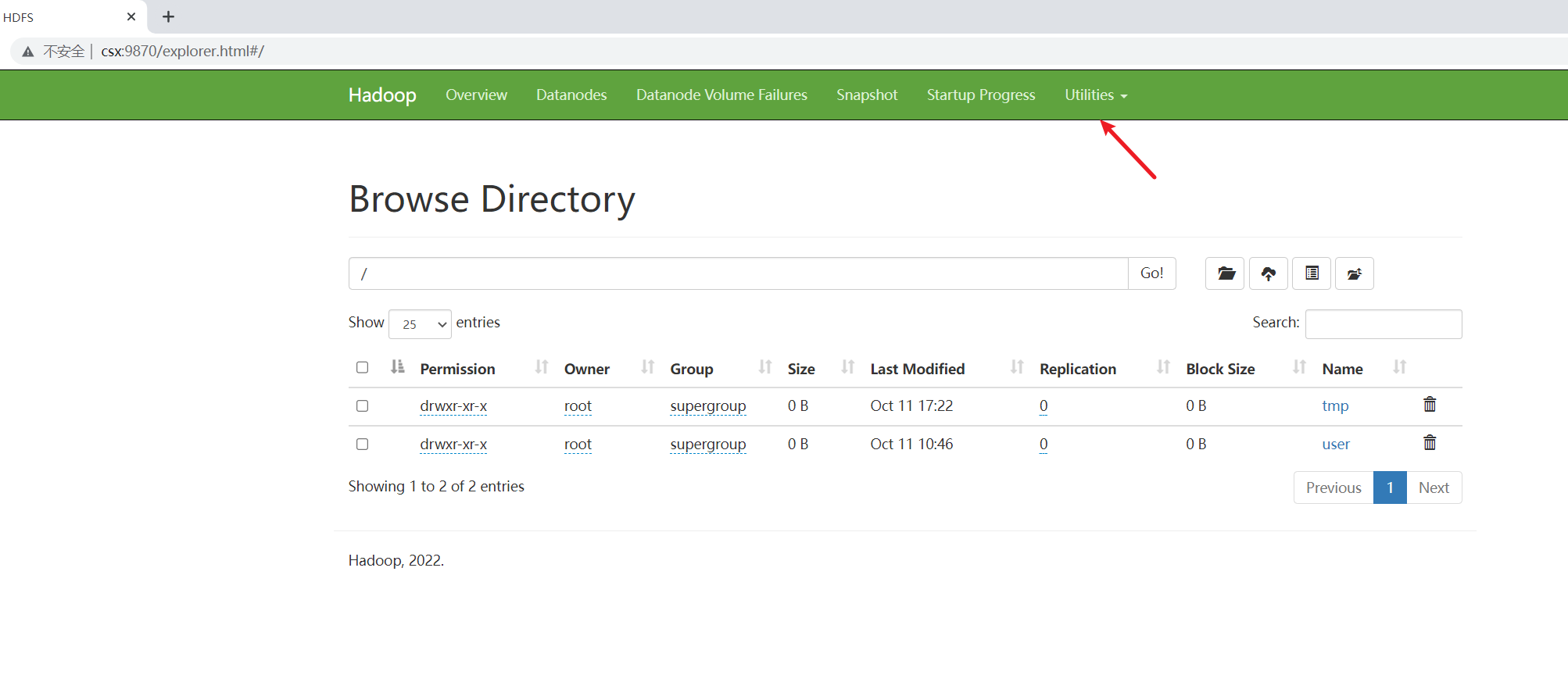Click tmp row permission drwxr-xr-x
Image resolution: width=1568 pixels, height=675 pixels.
click(x=453, y=405)
